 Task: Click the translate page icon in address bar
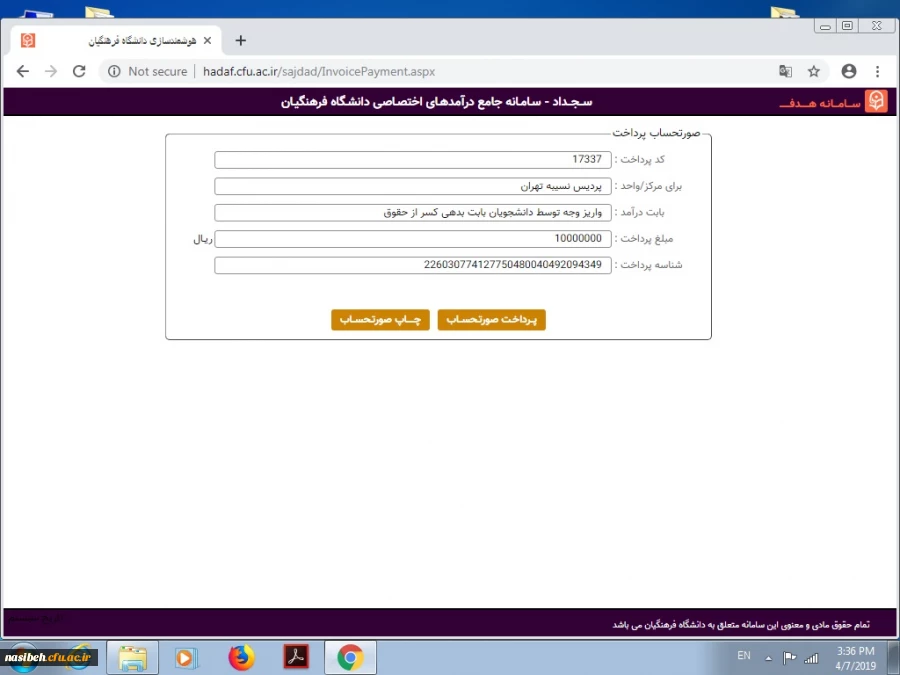pos(786,72)
